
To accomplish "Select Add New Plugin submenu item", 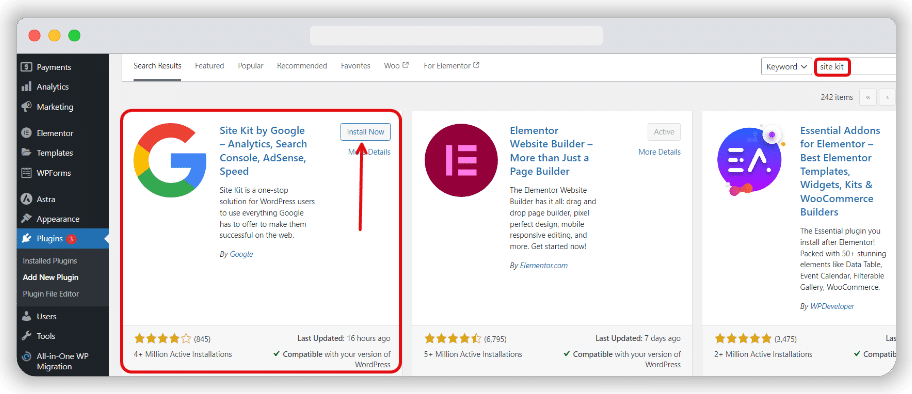I will tap(51, 278).
